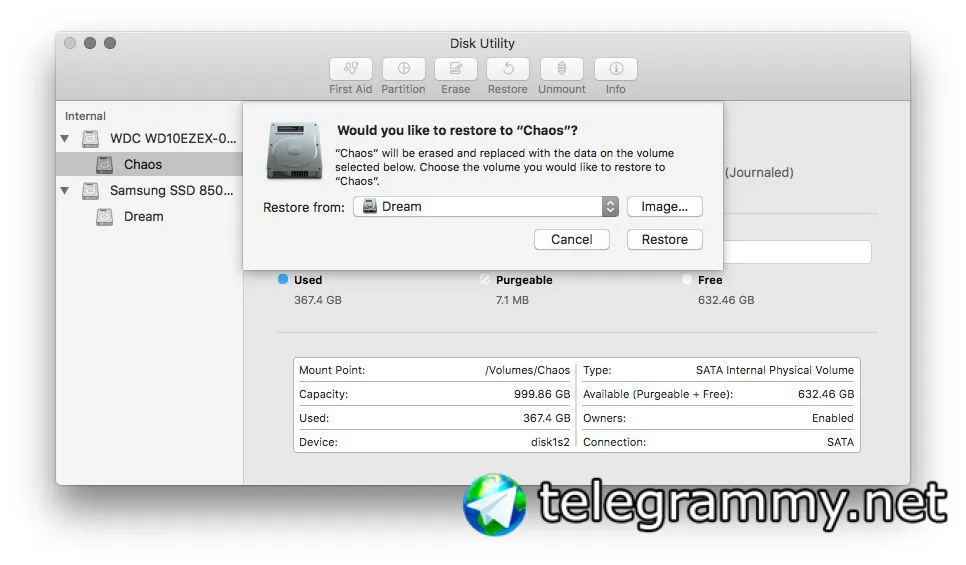Click the blue Used color dot
Image resolution: width=966 pixels, height=565 pixels.
click(x=283, y=279)
